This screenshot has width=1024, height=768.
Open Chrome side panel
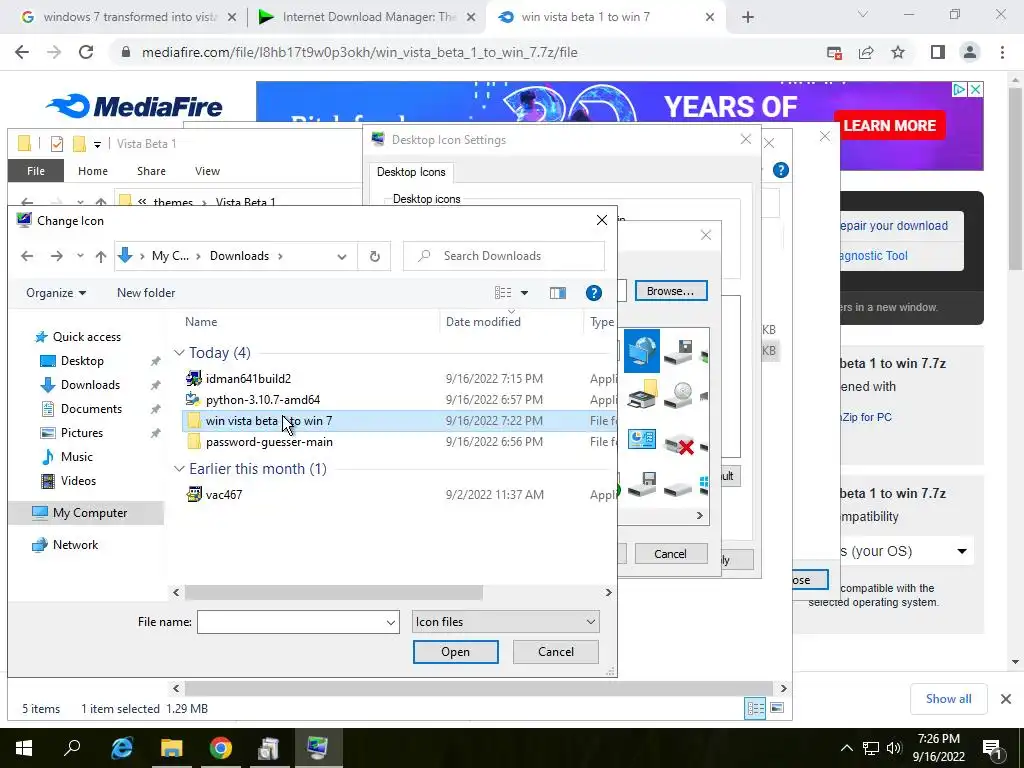pyautogui.click(x=938, y=52)
